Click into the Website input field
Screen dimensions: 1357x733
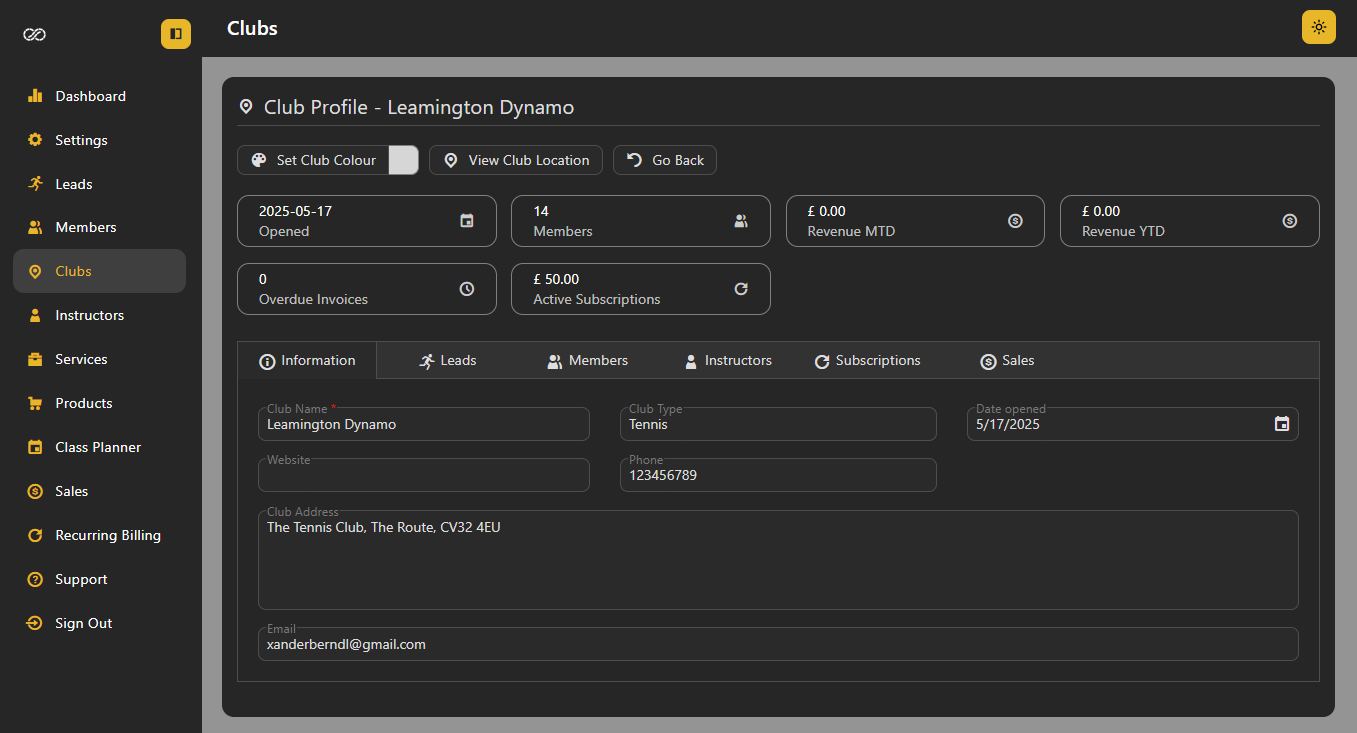(424, 476)
